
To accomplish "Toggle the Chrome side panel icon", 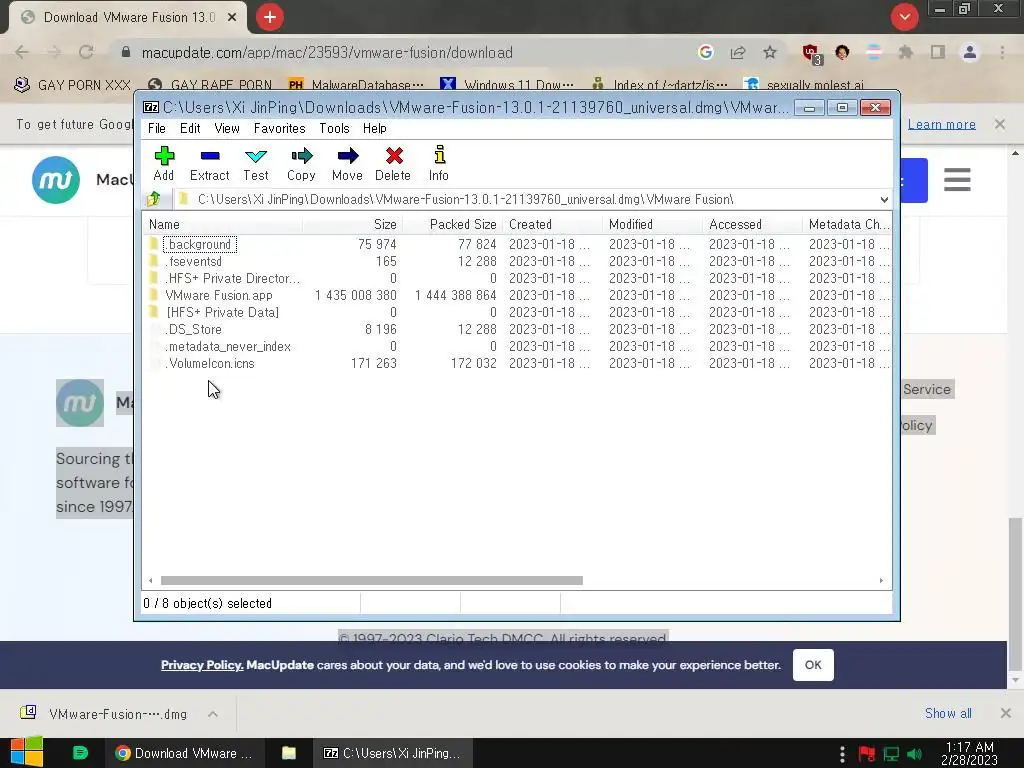I will pyautogui.click(x=938, y=52).
